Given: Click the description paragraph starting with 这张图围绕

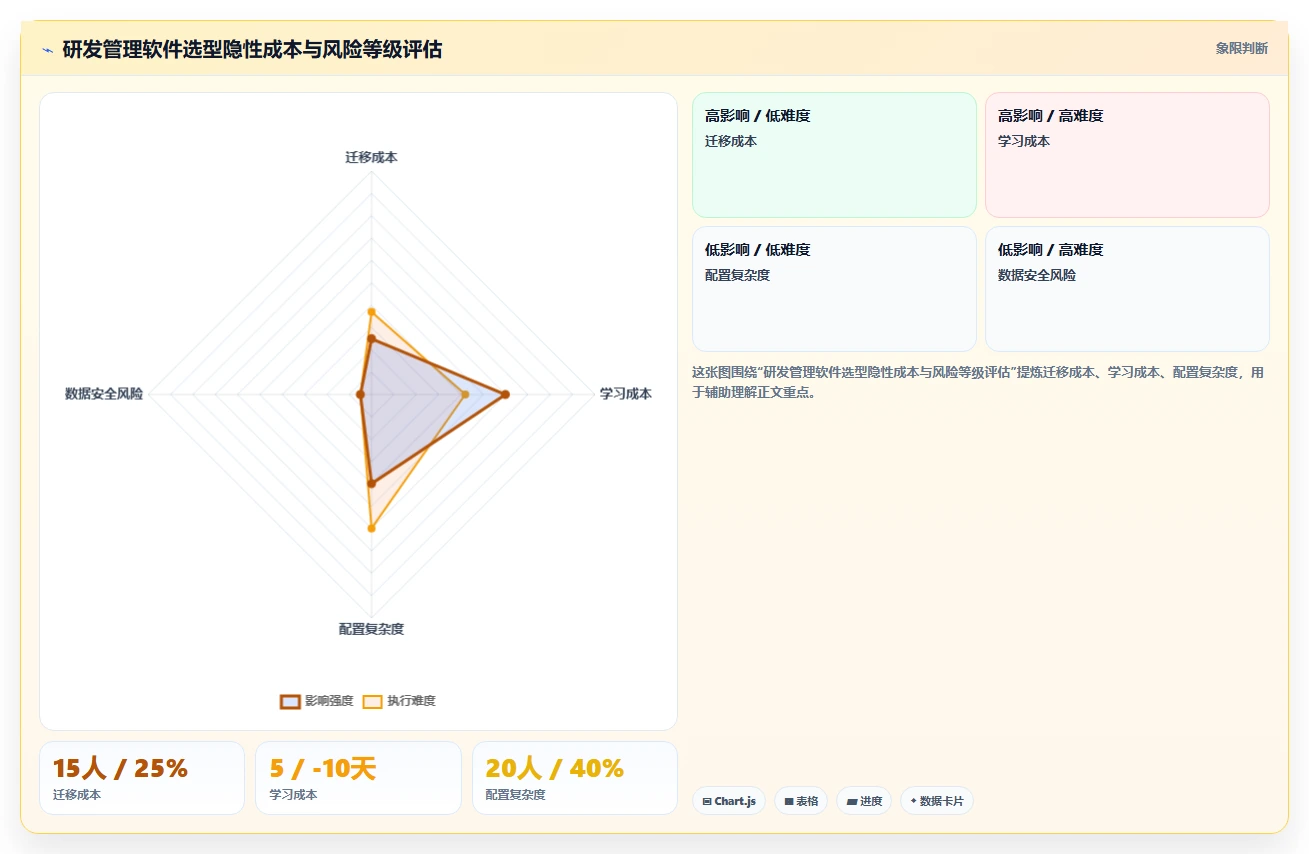Looking at the screenshot, I should pyautogui.click(x=978, y=382).
